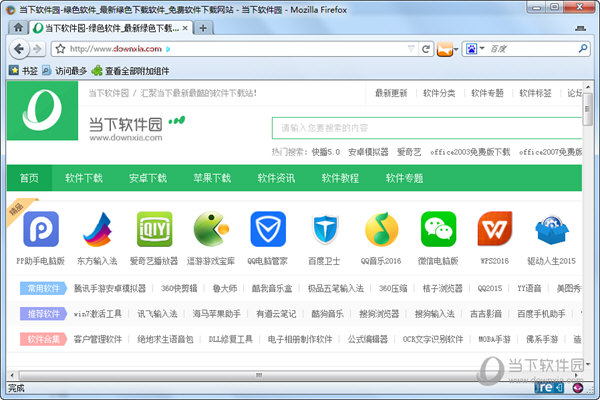The image size is (600, 400).
Task: Select the 安卓下载 navigation tab
Action: [x=148, y=178]
